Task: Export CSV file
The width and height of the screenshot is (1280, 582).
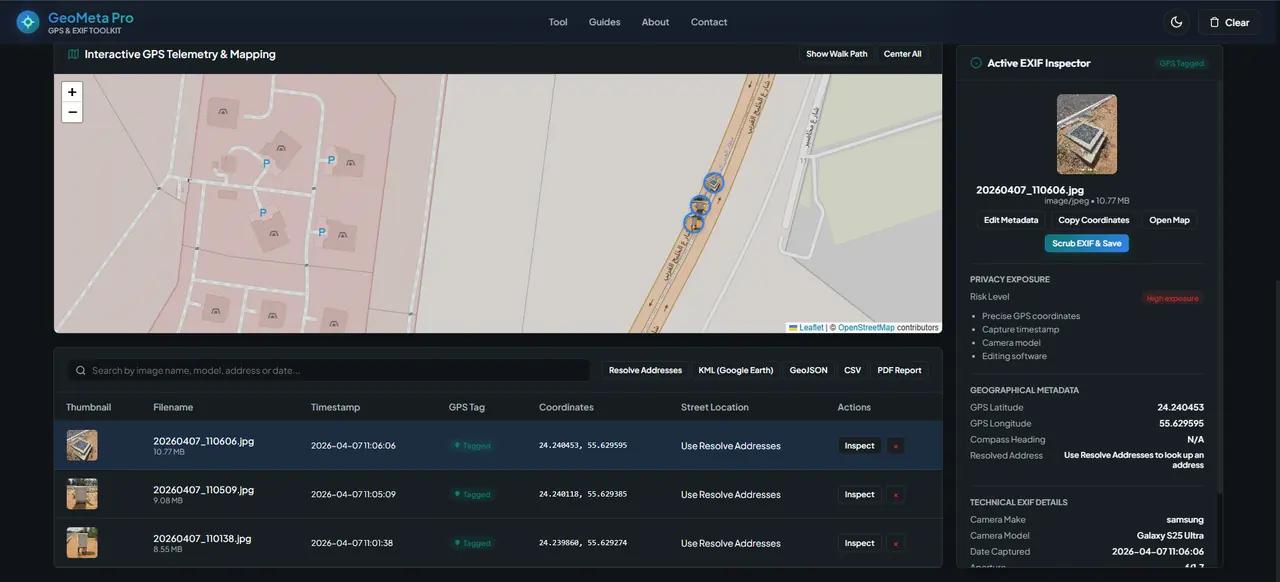Action: click(x=852, y=370)
